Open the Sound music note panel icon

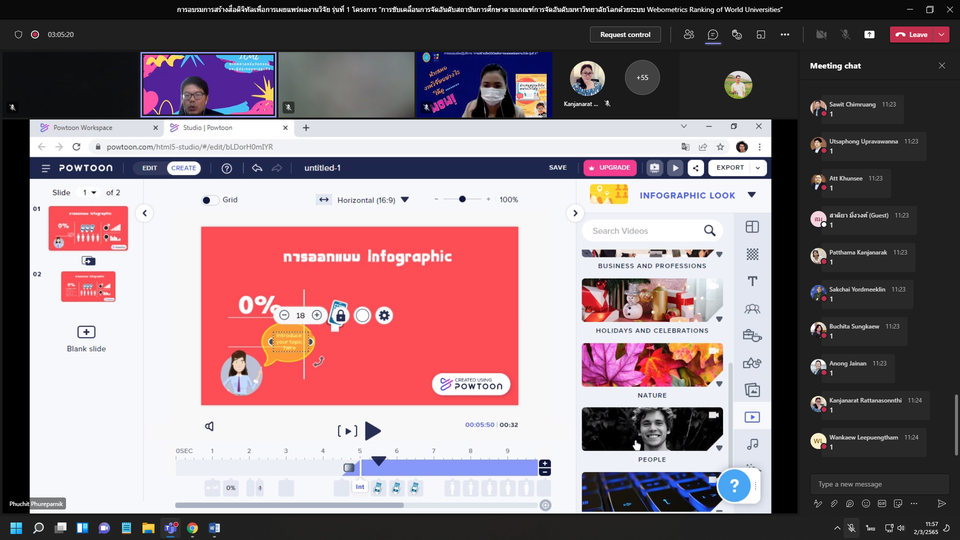click(752, 444)
